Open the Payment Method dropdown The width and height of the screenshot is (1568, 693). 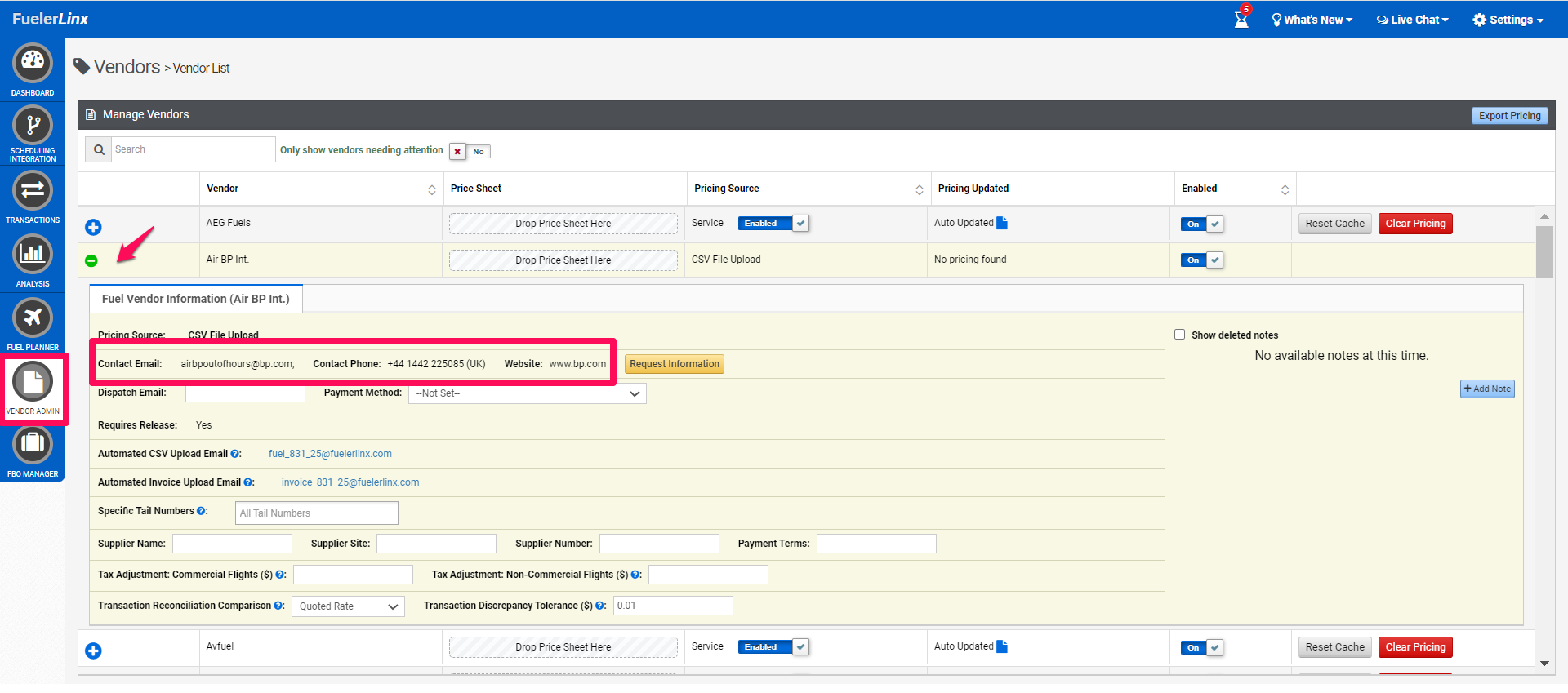(527, 393)
